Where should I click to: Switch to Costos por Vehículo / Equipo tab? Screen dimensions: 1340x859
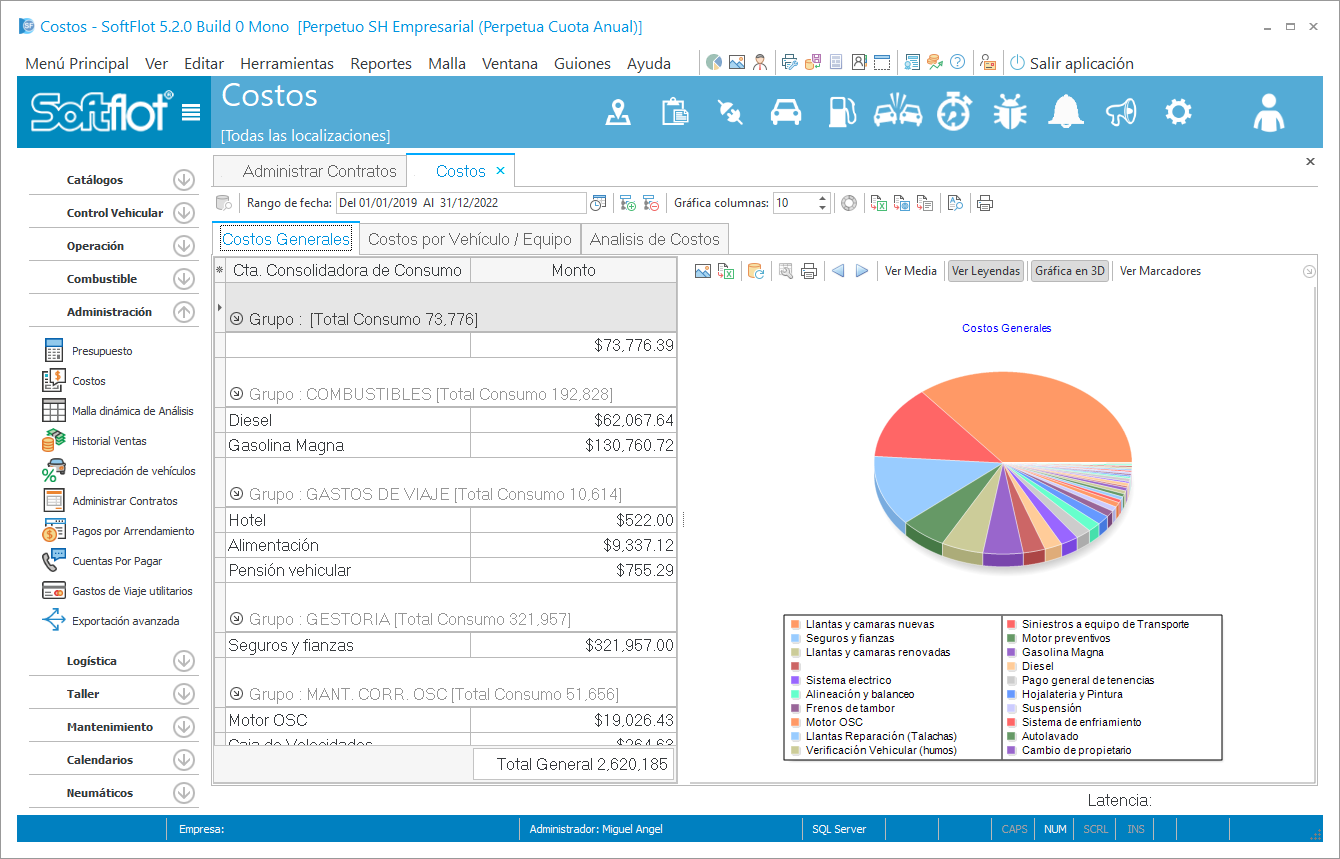(470, 240)
